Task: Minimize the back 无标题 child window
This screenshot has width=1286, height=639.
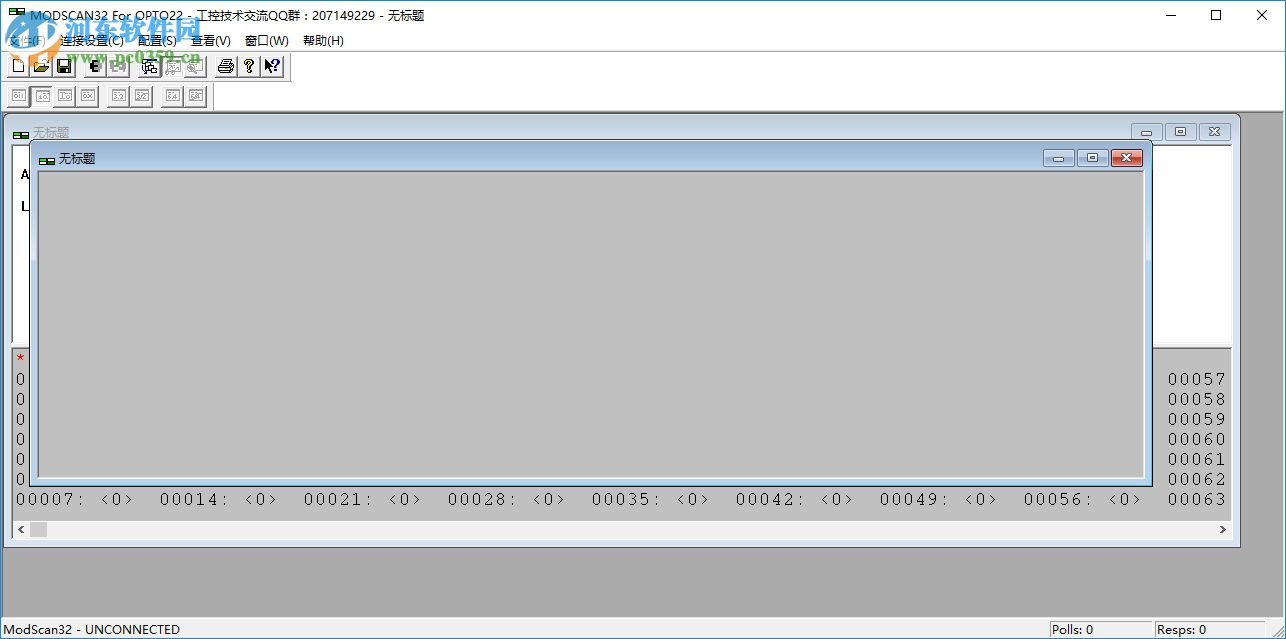Action: coord(1147,132)
